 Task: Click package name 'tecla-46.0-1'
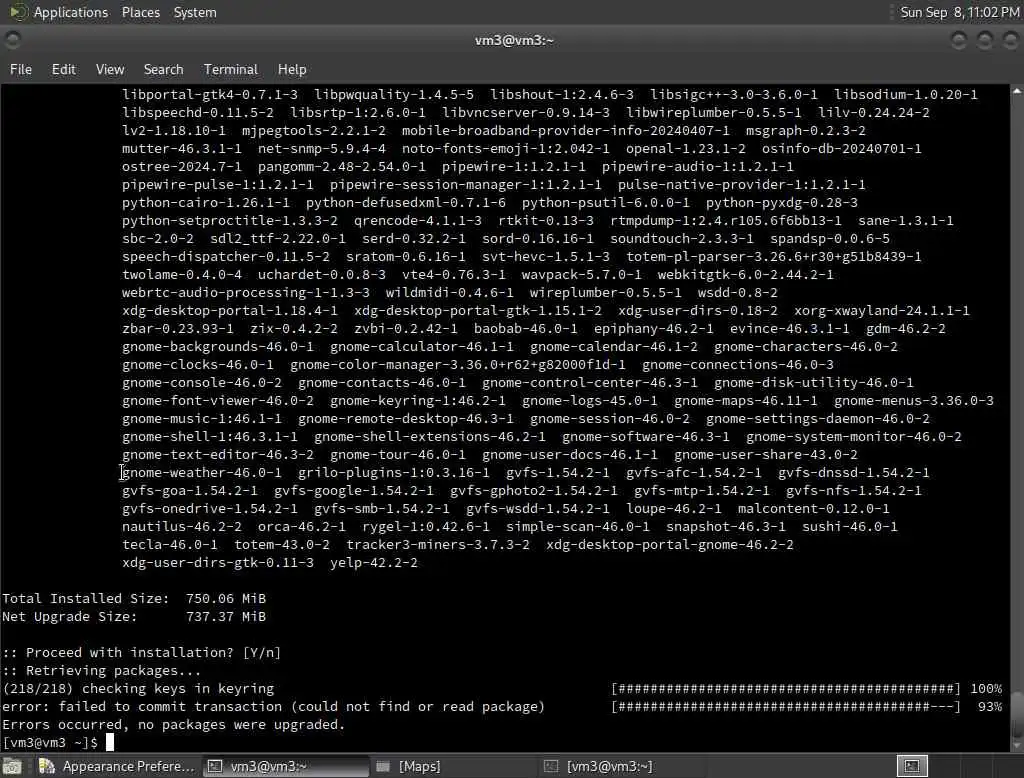[x=170, y=544]
